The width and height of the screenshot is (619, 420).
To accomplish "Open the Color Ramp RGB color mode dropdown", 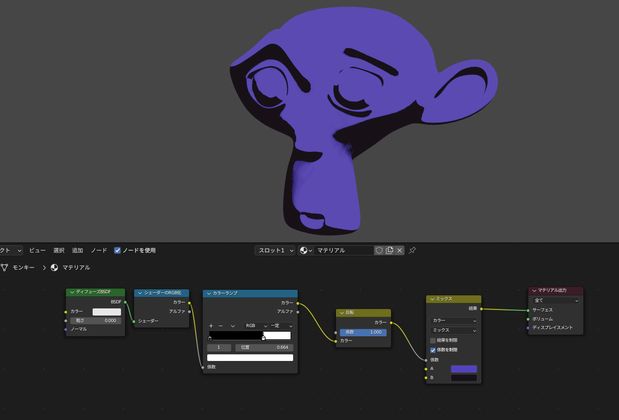I will pyautogui.click(x=255, y=326).
